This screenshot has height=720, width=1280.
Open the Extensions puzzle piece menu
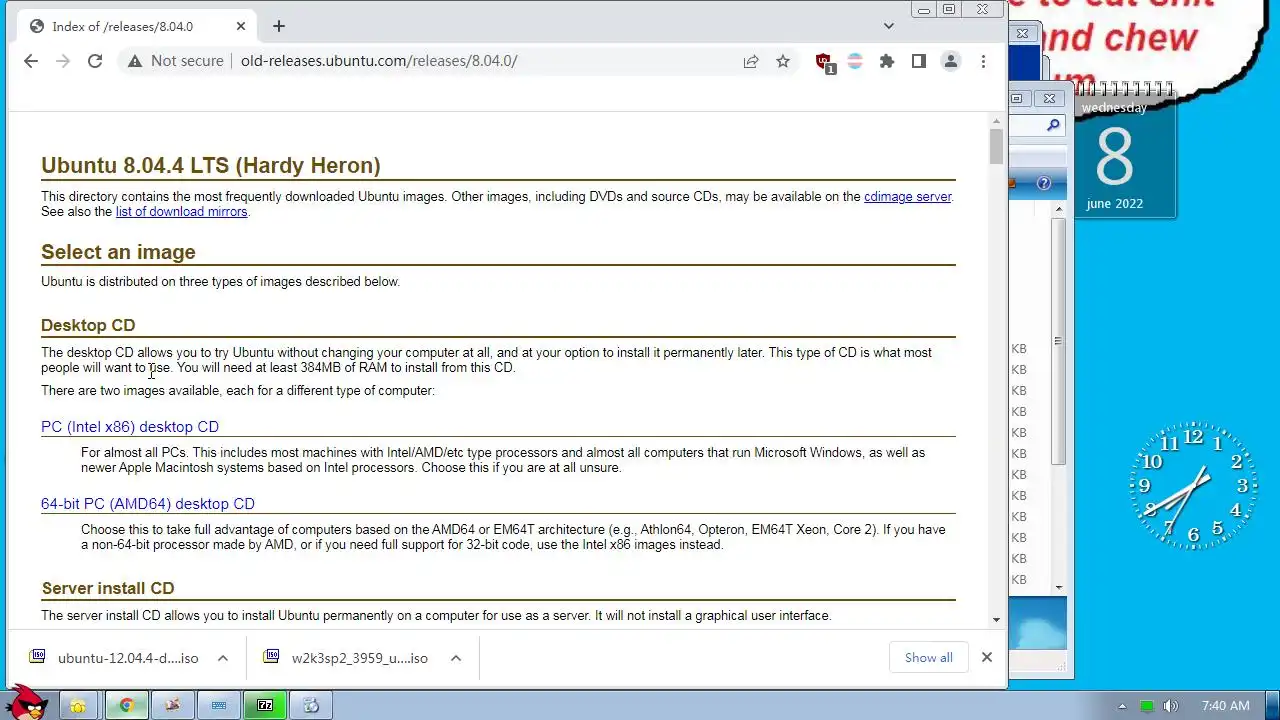[x=887, y=61]
